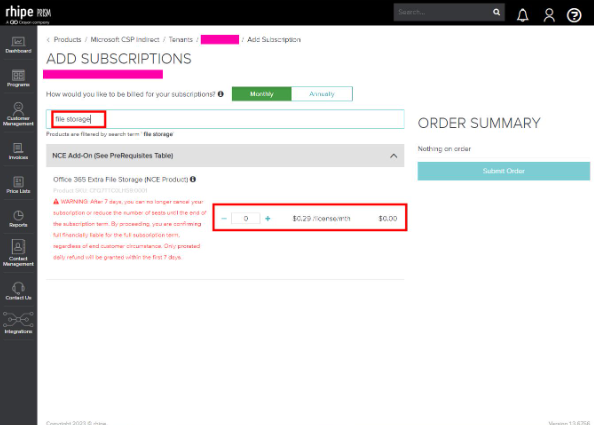
Task: Open Contact Management in sidebar
Action: pos(18,252)
